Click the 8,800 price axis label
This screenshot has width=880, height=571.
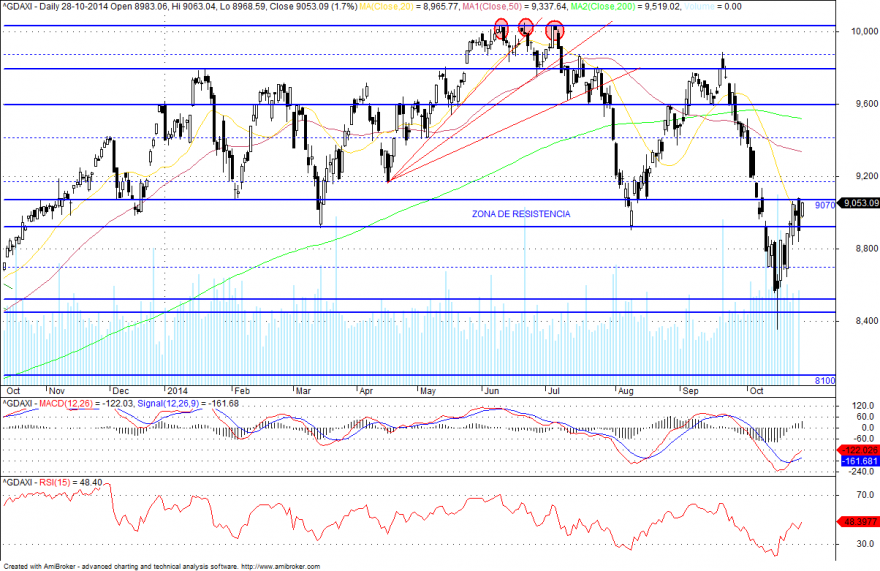(867, 249)
